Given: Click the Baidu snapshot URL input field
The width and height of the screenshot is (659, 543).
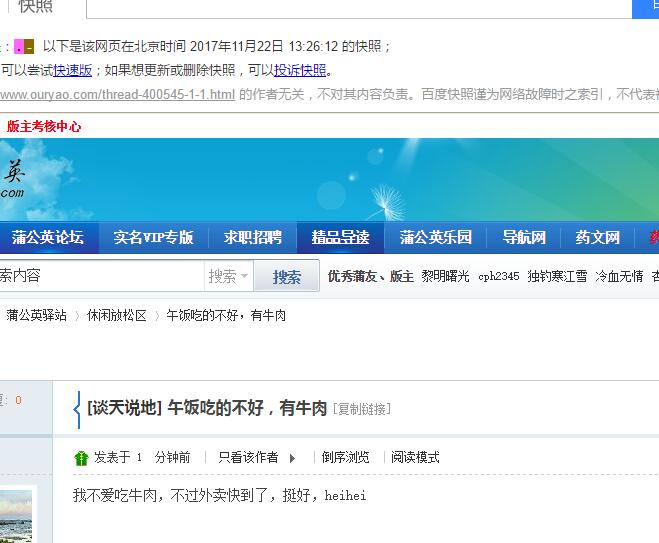Looking at the screenshot, I should coord(359,8).
